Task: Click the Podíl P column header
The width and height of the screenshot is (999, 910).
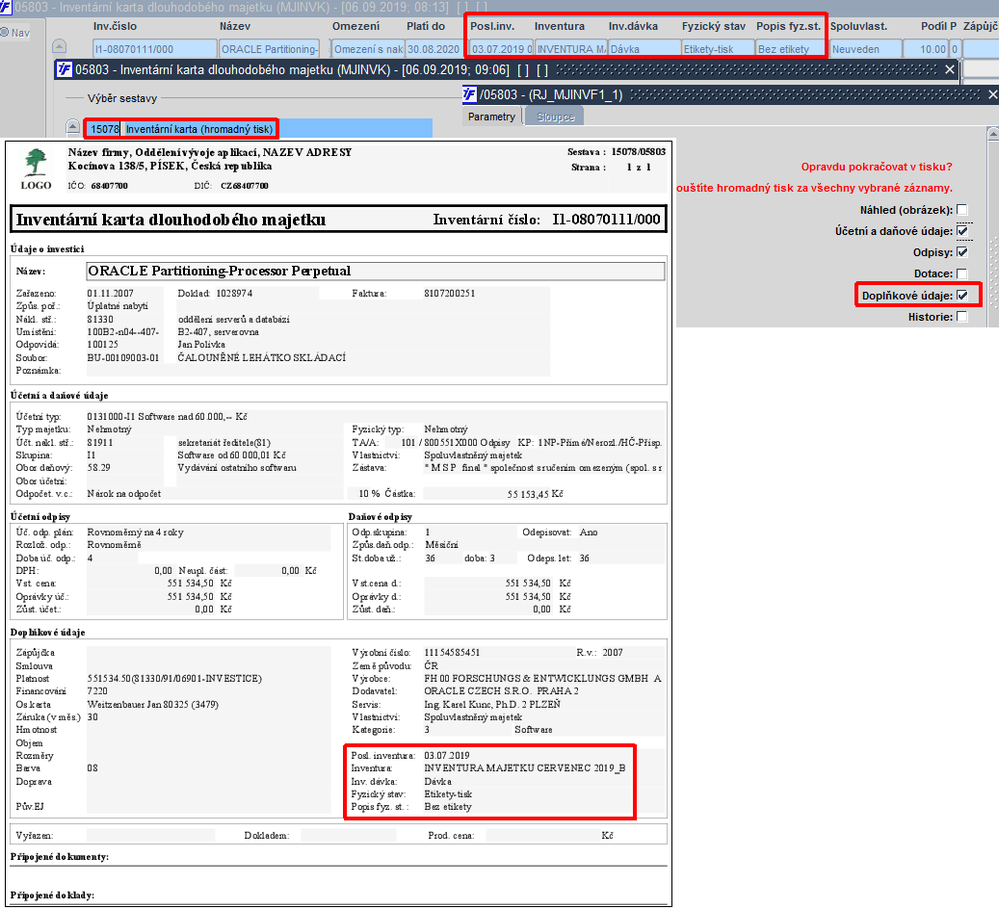Action: tap(938, 26)
